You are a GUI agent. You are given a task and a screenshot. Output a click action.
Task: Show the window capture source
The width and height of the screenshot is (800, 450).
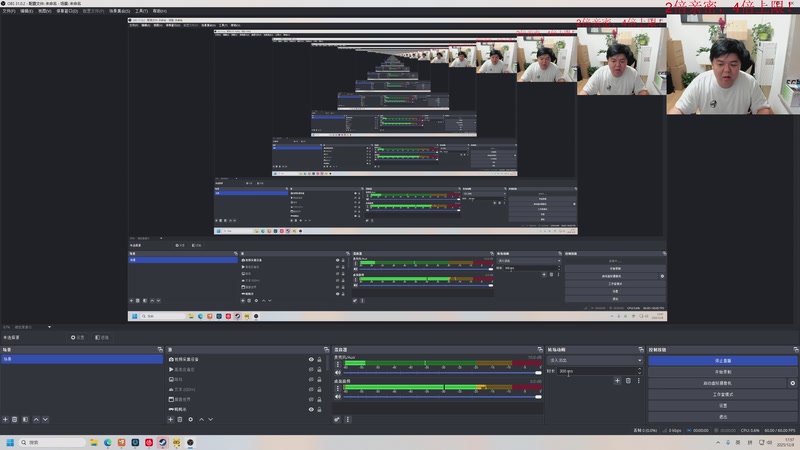click(x=311, y=399)
